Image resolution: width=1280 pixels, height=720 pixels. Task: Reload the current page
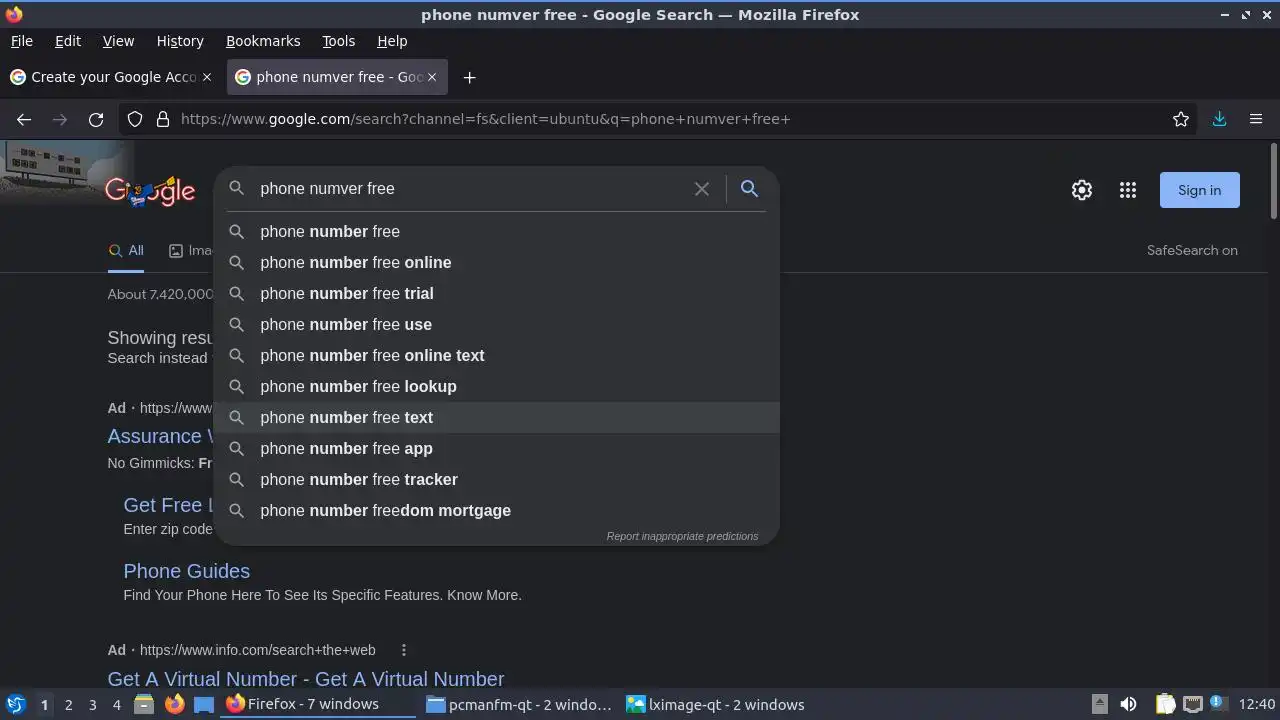[x=96, y=119]
